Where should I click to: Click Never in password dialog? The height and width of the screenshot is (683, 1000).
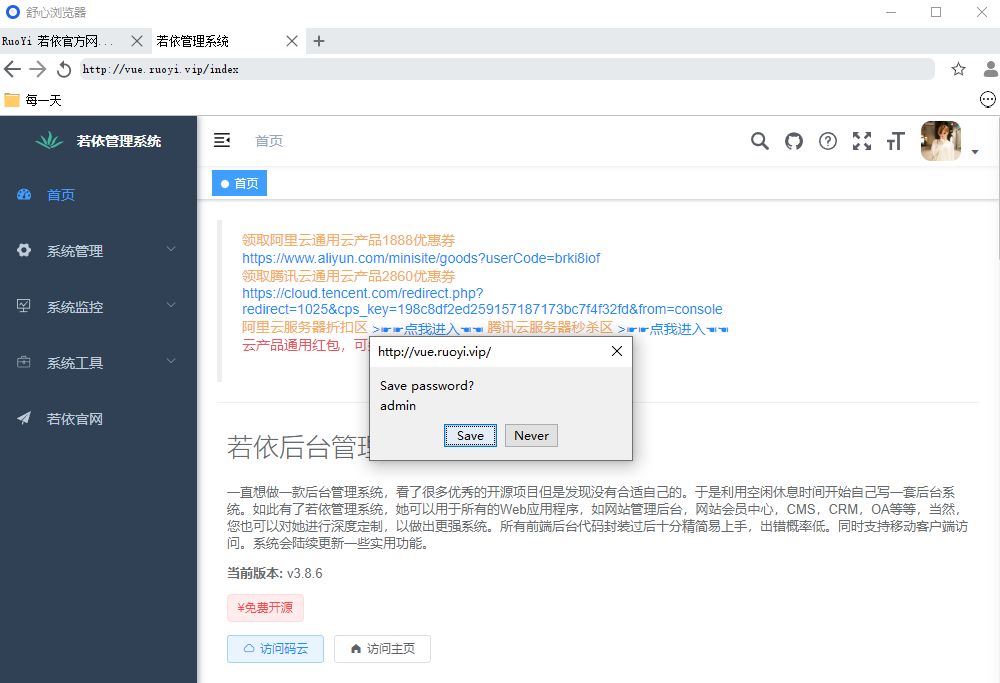[x=531, y=436]
